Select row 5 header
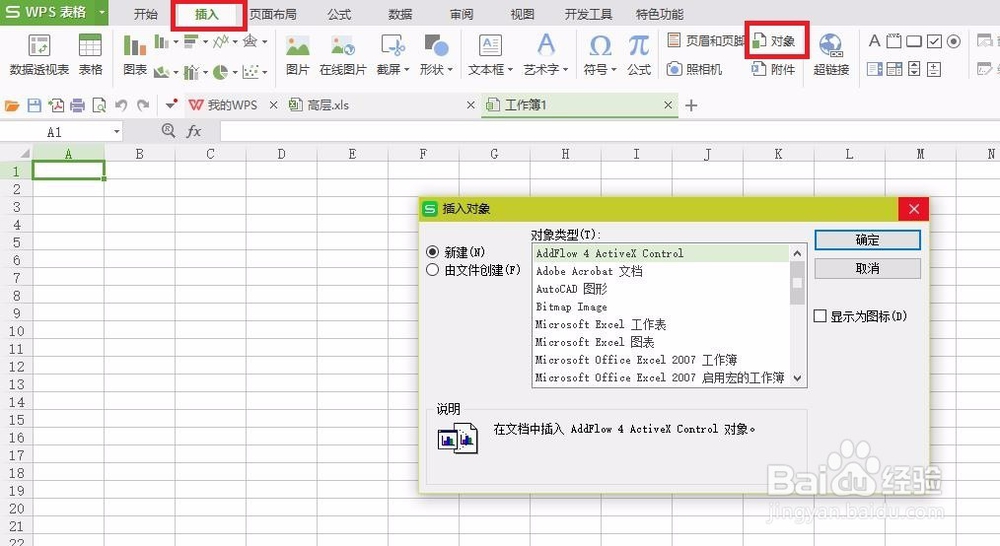Screen dimensions: 1000x546 [x=16, y=242]
